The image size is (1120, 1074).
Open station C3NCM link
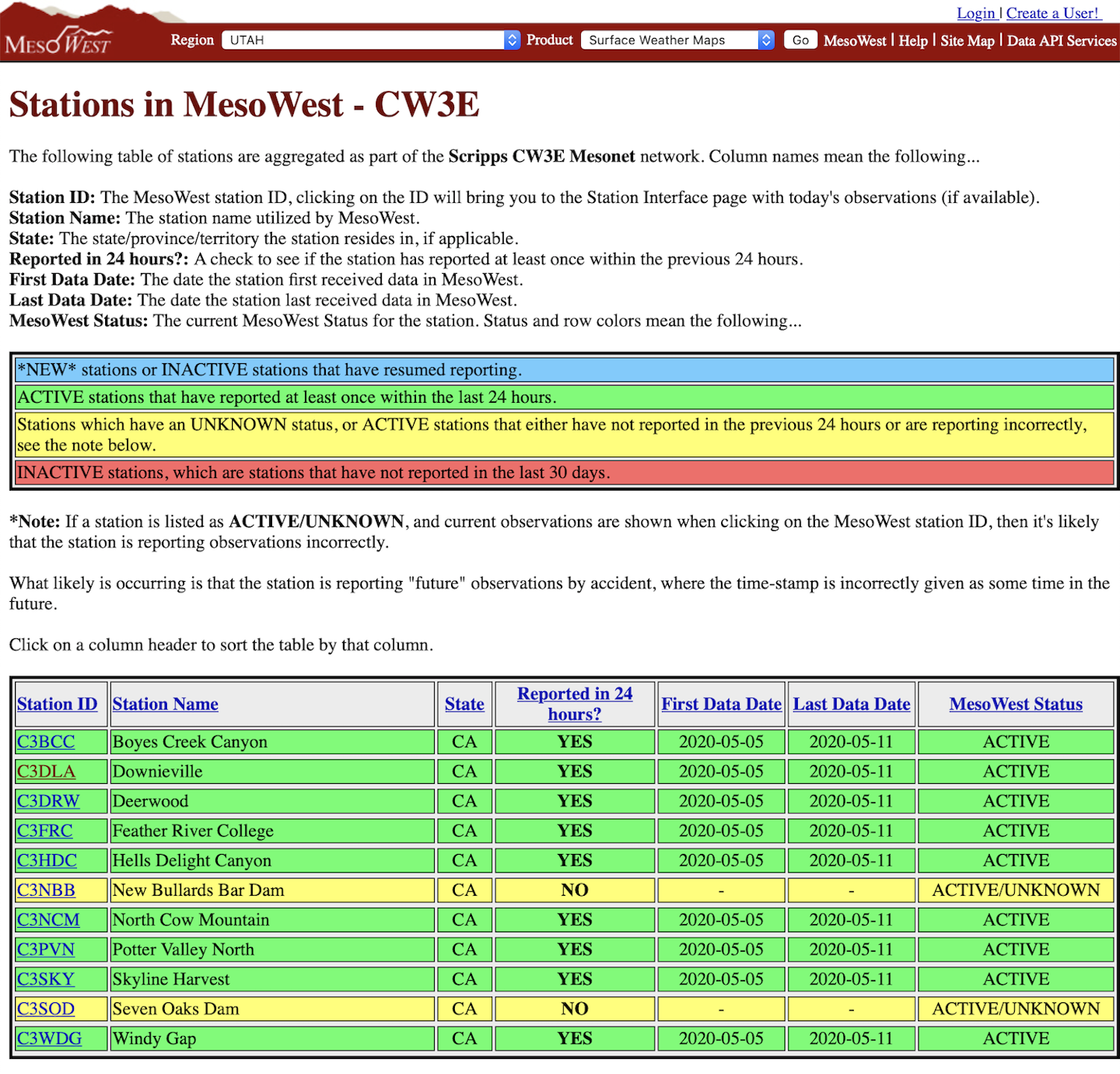48,920
